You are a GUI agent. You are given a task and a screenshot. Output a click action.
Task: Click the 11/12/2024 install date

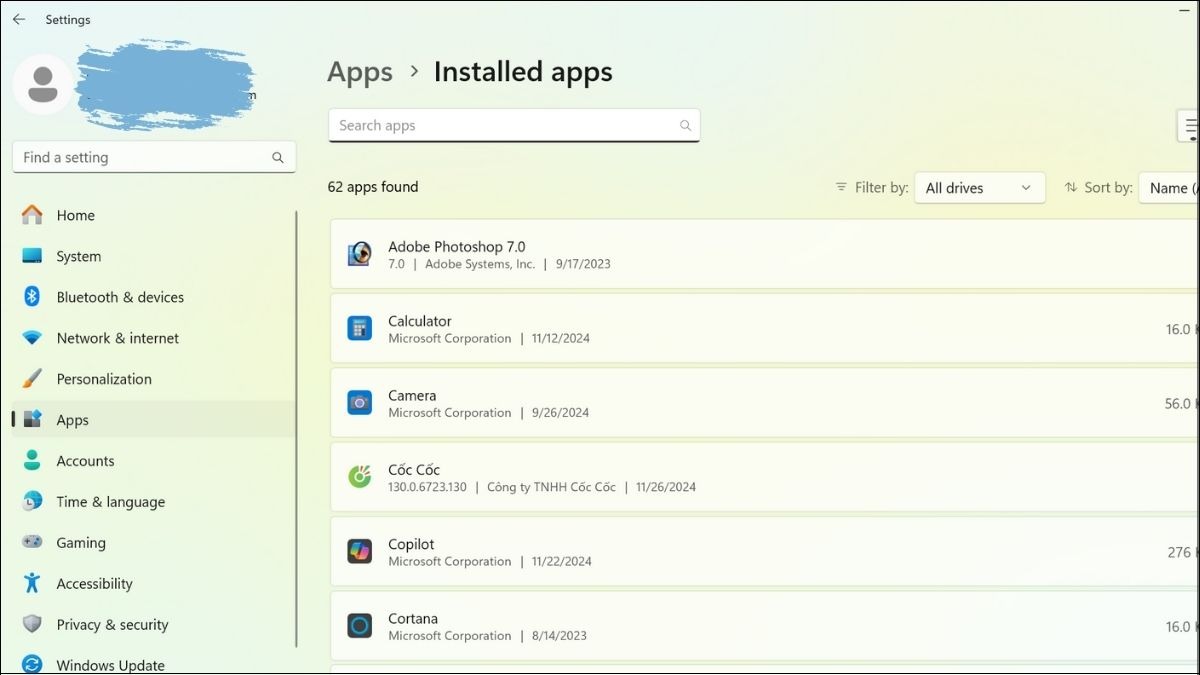[560, 339]
